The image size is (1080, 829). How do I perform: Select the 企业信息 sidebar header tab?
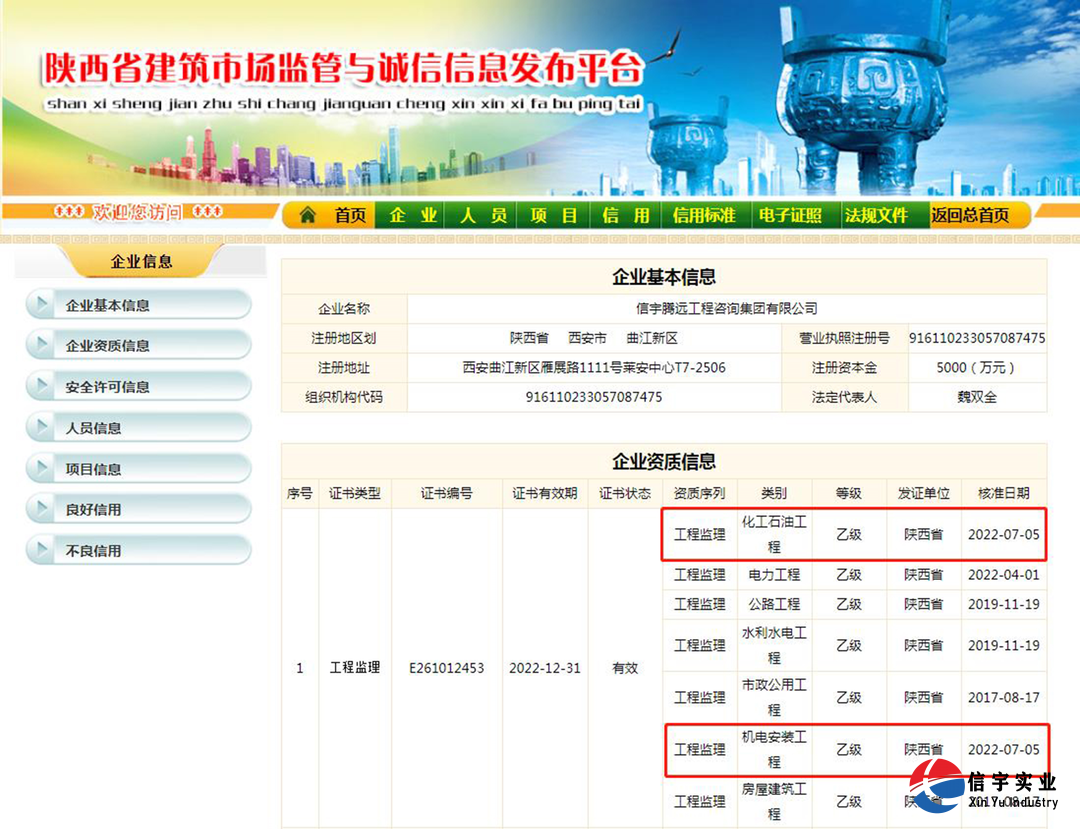[x=140, y=262]
